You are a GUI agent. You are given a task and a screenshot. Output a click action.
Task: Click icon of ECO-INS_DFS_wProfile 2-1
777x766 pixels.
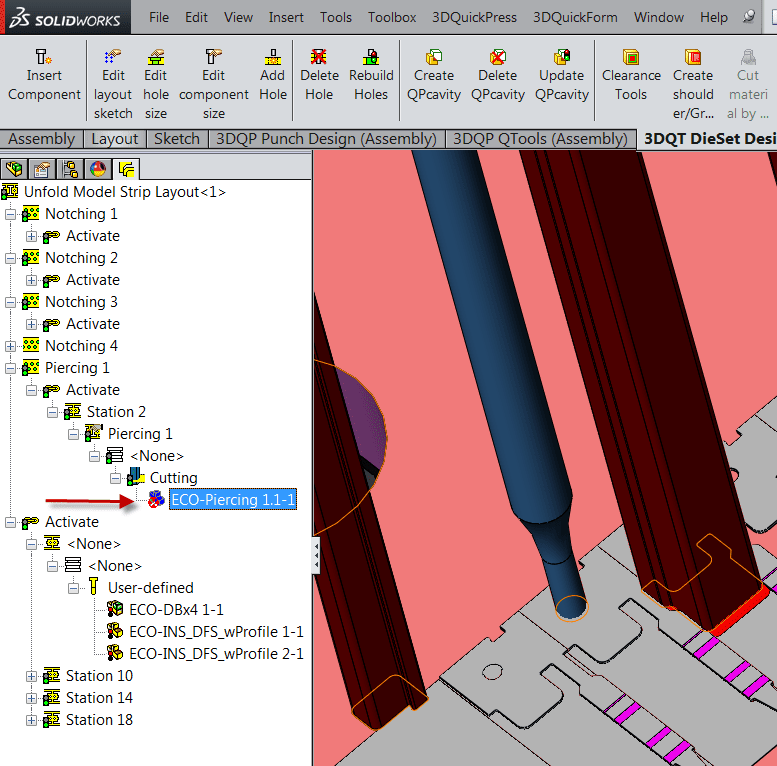[x=115, y=653]
